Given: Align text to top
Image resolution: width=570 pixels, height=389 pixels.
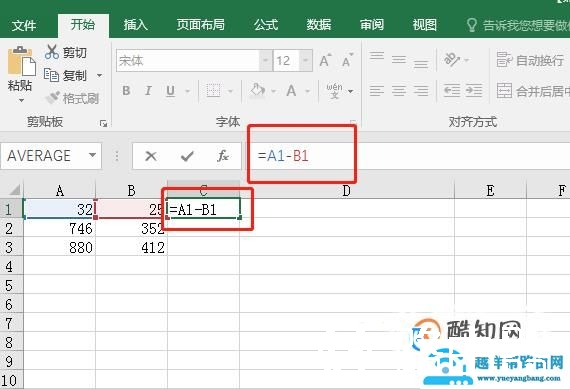Looking at the screenshot, I should [x=377, y=56].
